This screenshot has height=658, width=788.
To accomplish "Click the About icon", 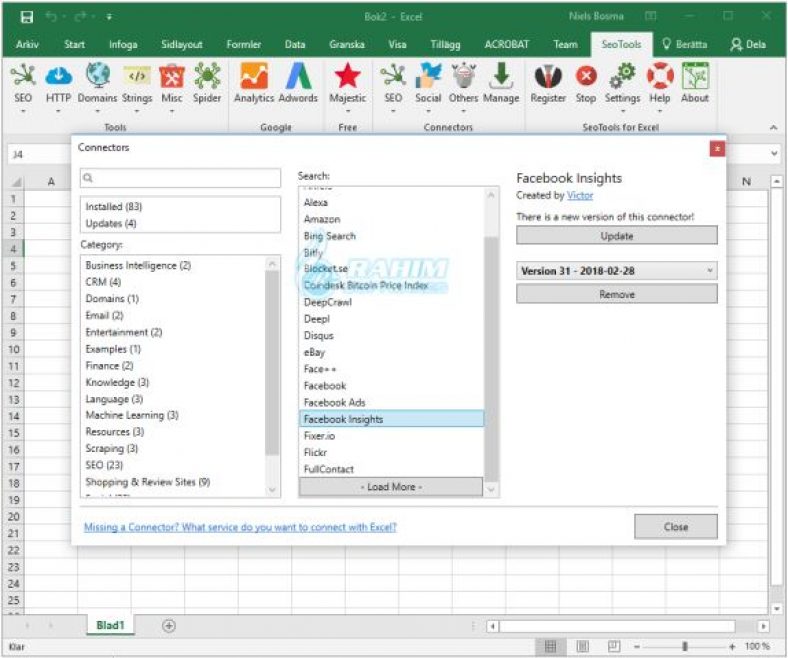I will point(695,75).
